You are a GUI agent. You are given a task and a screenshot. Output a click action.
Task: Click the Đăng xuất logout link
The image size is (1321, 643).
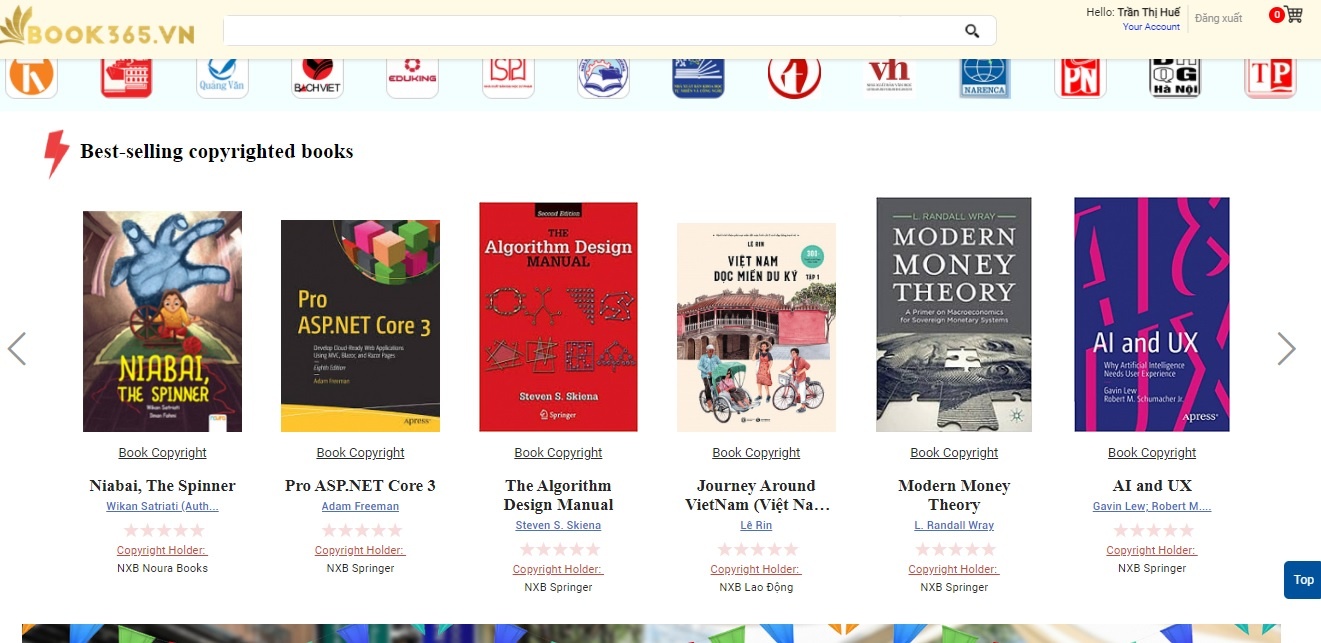[x=1218, y=18]
